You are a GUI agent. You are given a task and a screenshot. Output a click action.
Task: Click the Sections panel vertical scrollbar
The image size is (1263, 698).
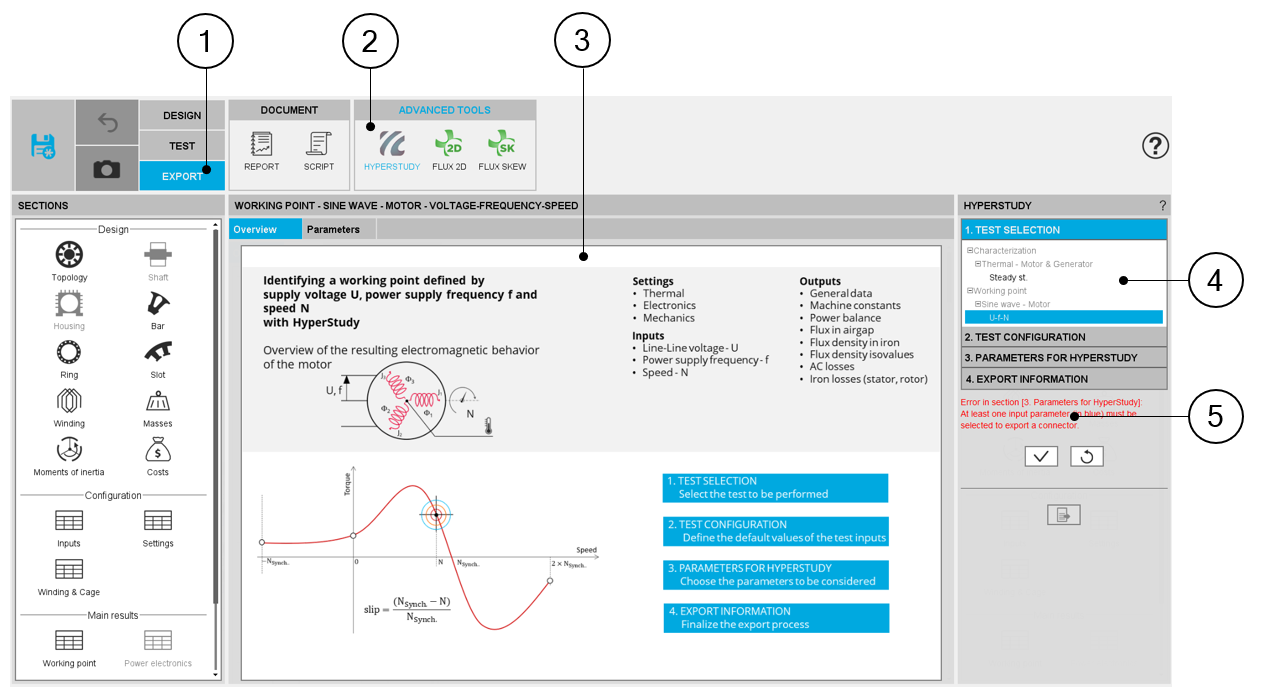pos(216,416)
